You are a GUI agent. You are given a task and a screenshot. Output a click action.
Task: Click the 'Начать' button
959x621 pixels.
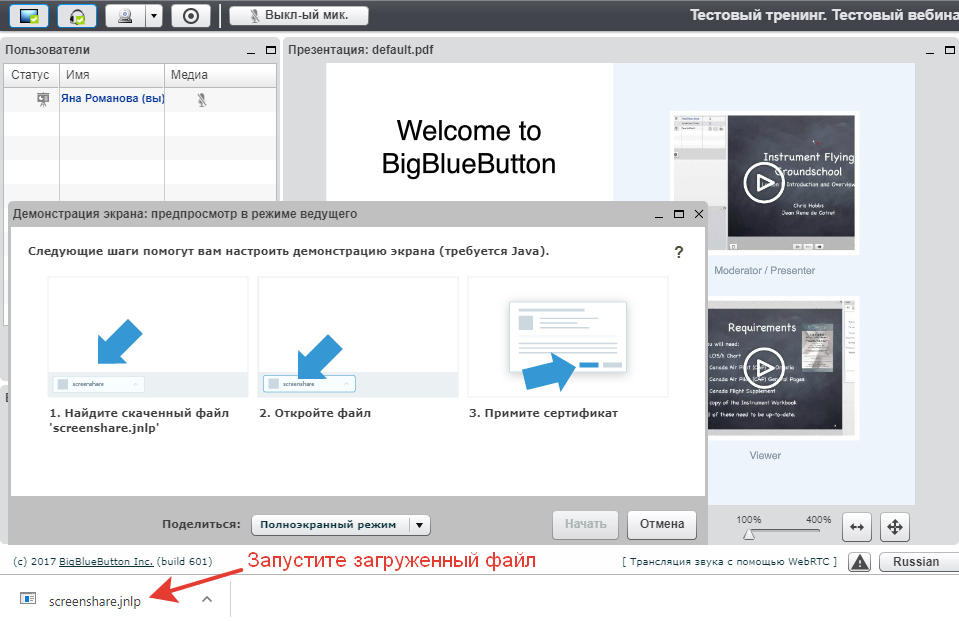(x=585, y=524)
